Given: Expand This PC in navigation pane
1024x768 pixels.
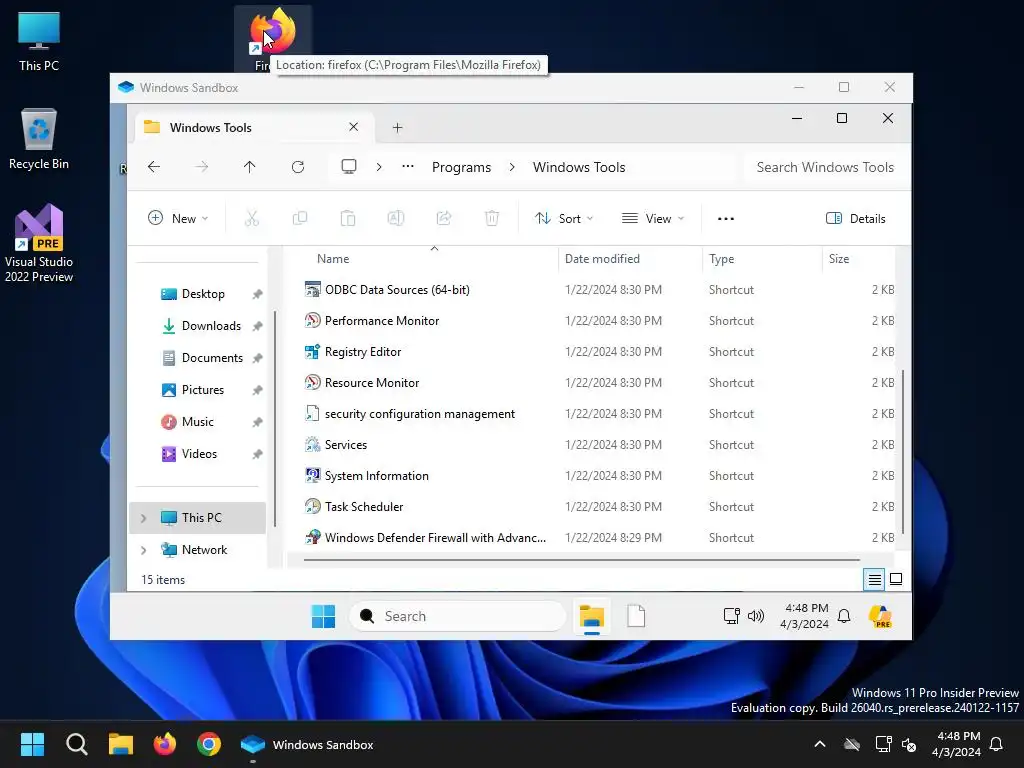Looking at the screenshot, I should coord(144,518).
